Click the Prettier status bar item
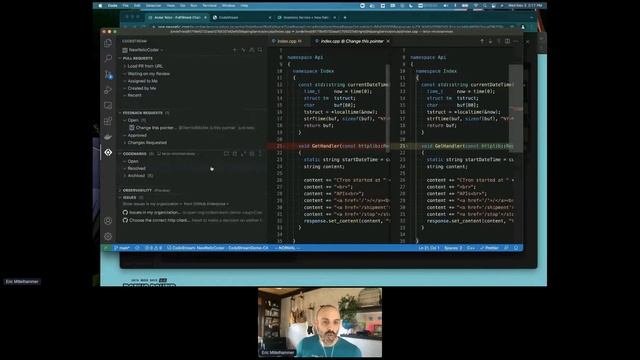Image resolution: width=640 pixels, height=360 pixels. [489, 248]
